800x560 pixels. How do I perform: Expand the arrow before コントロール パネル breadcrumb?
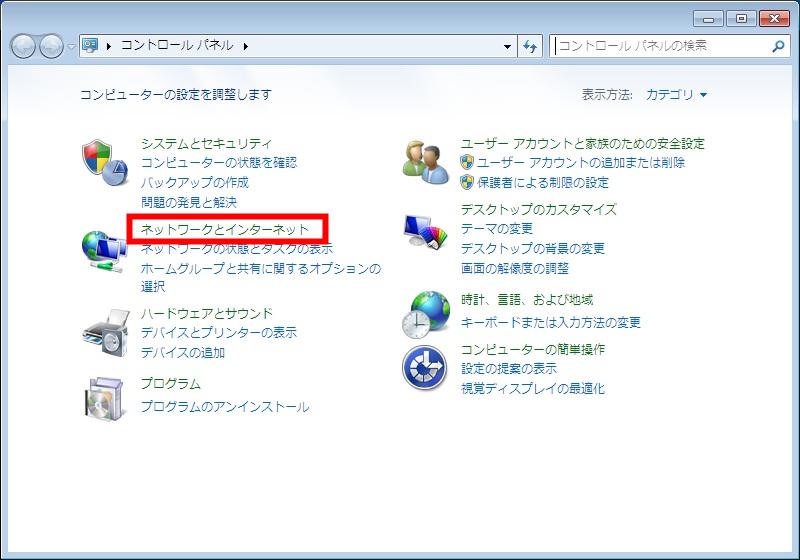click(x=109, y=46)
